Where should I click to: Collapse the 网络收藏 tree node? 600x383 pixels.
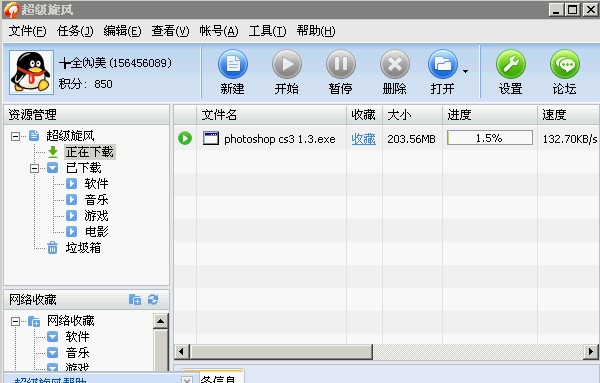[15, 321]
